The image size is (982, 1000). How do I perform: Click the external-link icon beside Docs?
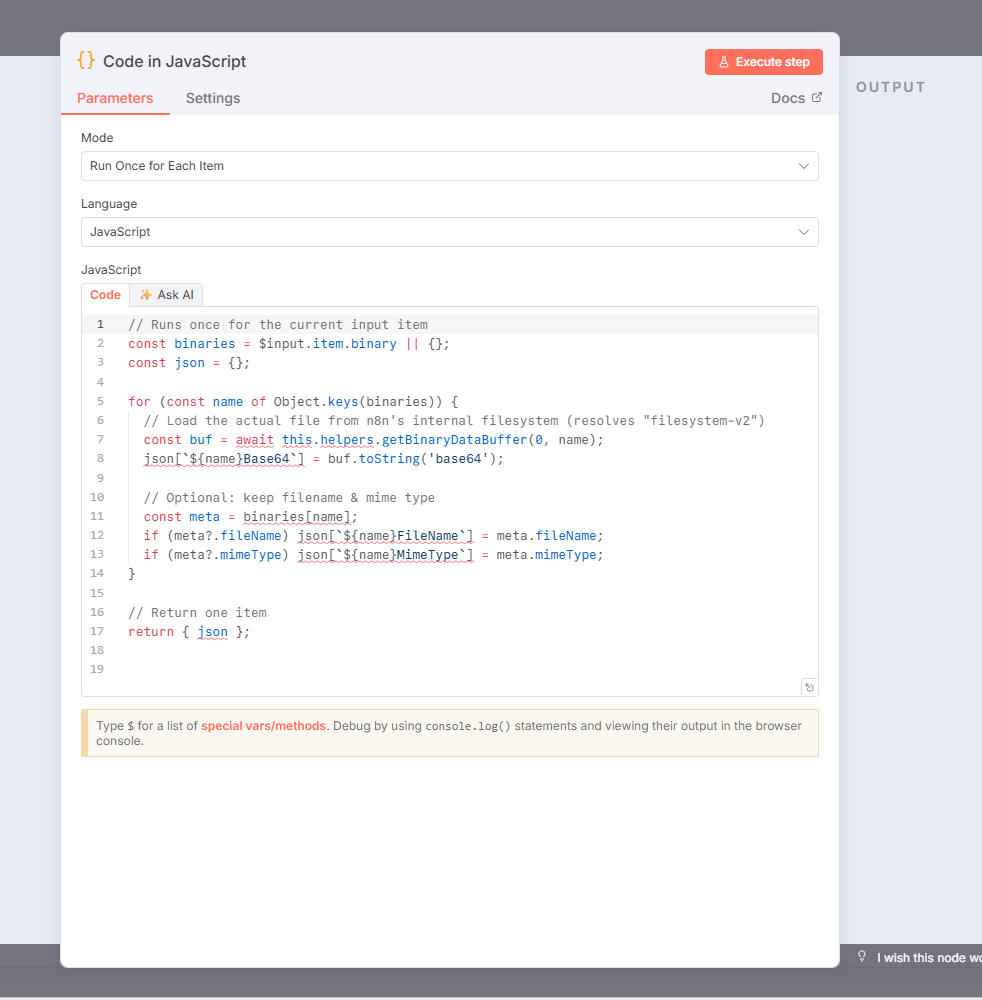pos(817,98)
